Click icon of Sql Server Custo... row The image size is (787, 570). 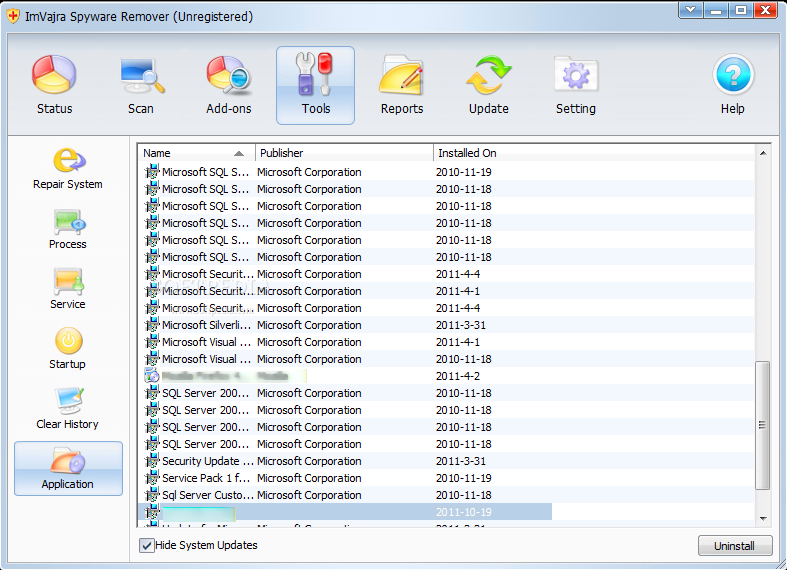coord(152,495)
